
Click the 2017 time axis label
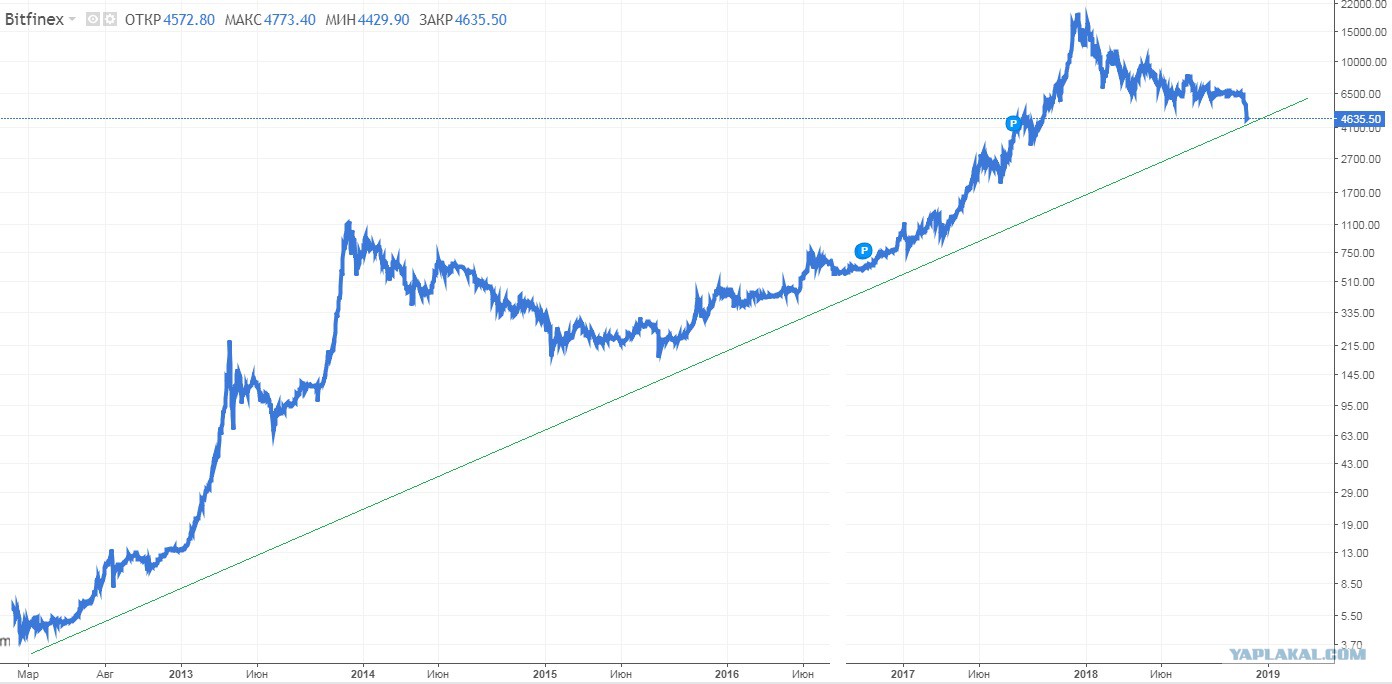click(x=904, y=676)
